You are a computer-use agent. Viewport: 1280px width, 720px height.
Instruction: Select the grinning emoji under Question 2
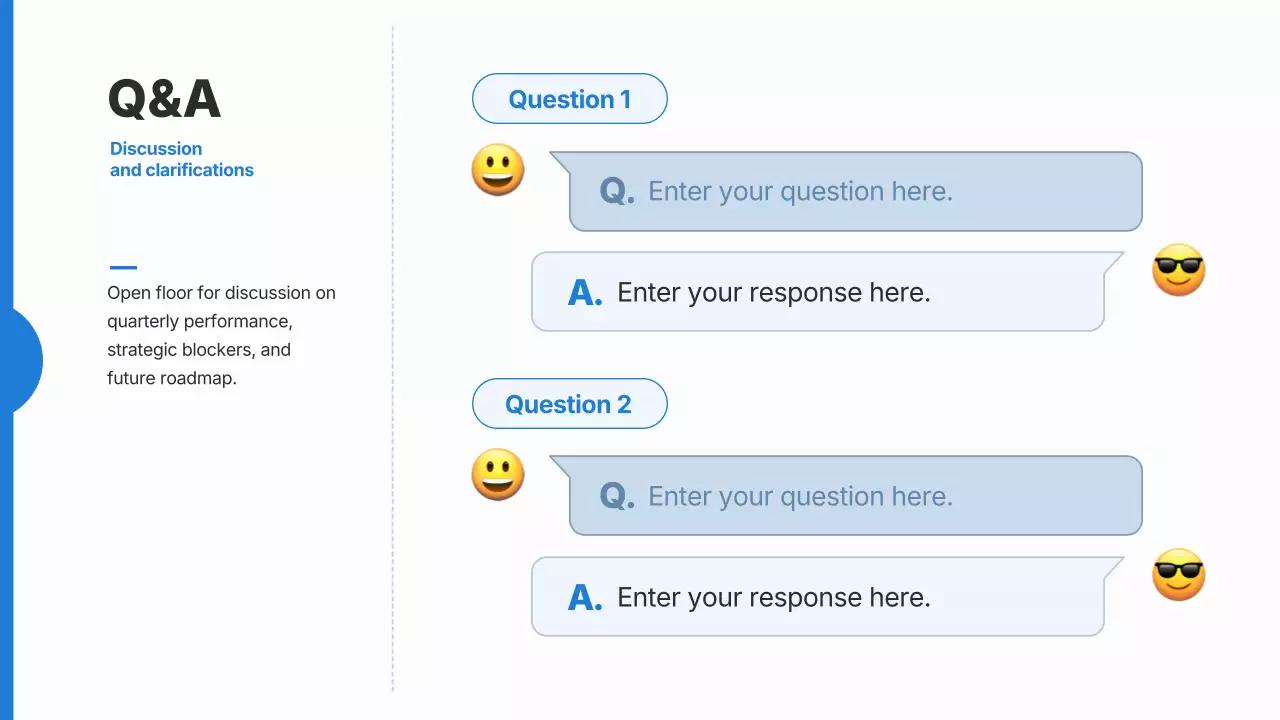click(x=498, y=475)
